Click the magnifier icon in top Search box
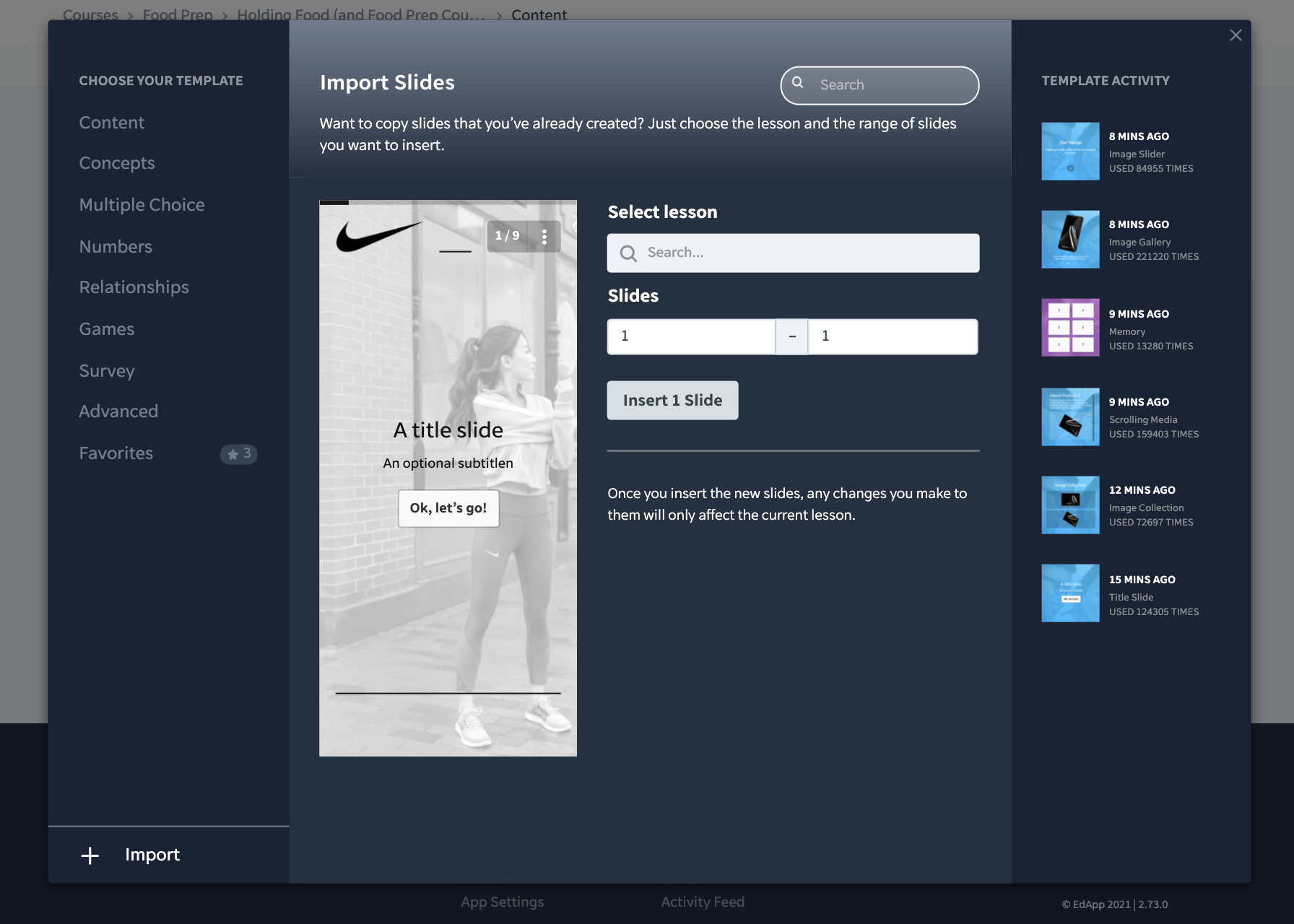The height and width of the screenshot is (924, 1294). click(x=798, y=83)
